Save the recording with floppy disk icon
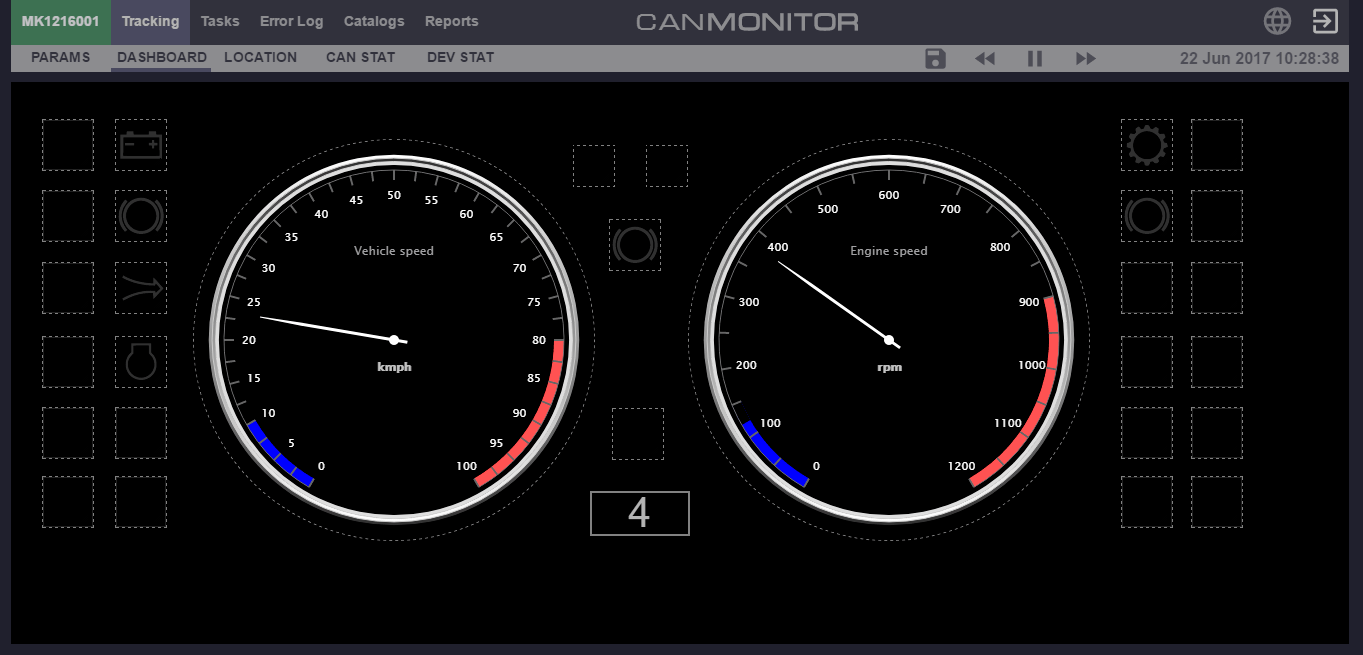Viewport: 1363px width, 655px height. click(935, 58)
